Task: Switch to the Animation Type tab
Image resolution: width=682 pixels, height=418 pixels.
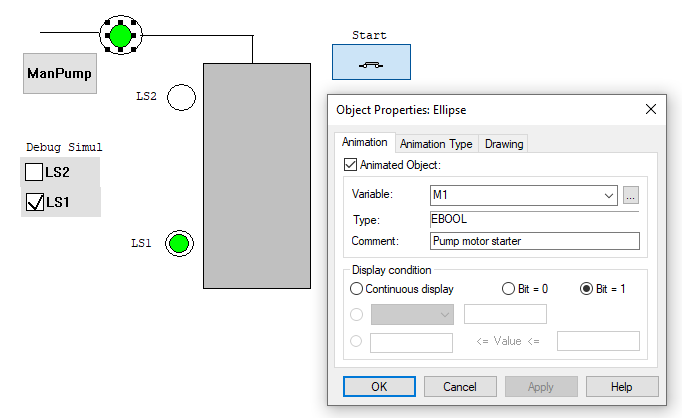Action: 436,144
